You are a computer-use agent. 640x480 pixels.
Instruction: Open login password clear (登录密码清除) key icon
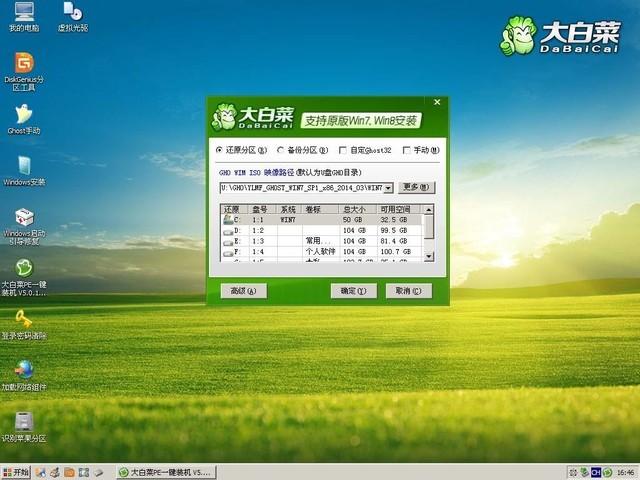pos(24,325)
